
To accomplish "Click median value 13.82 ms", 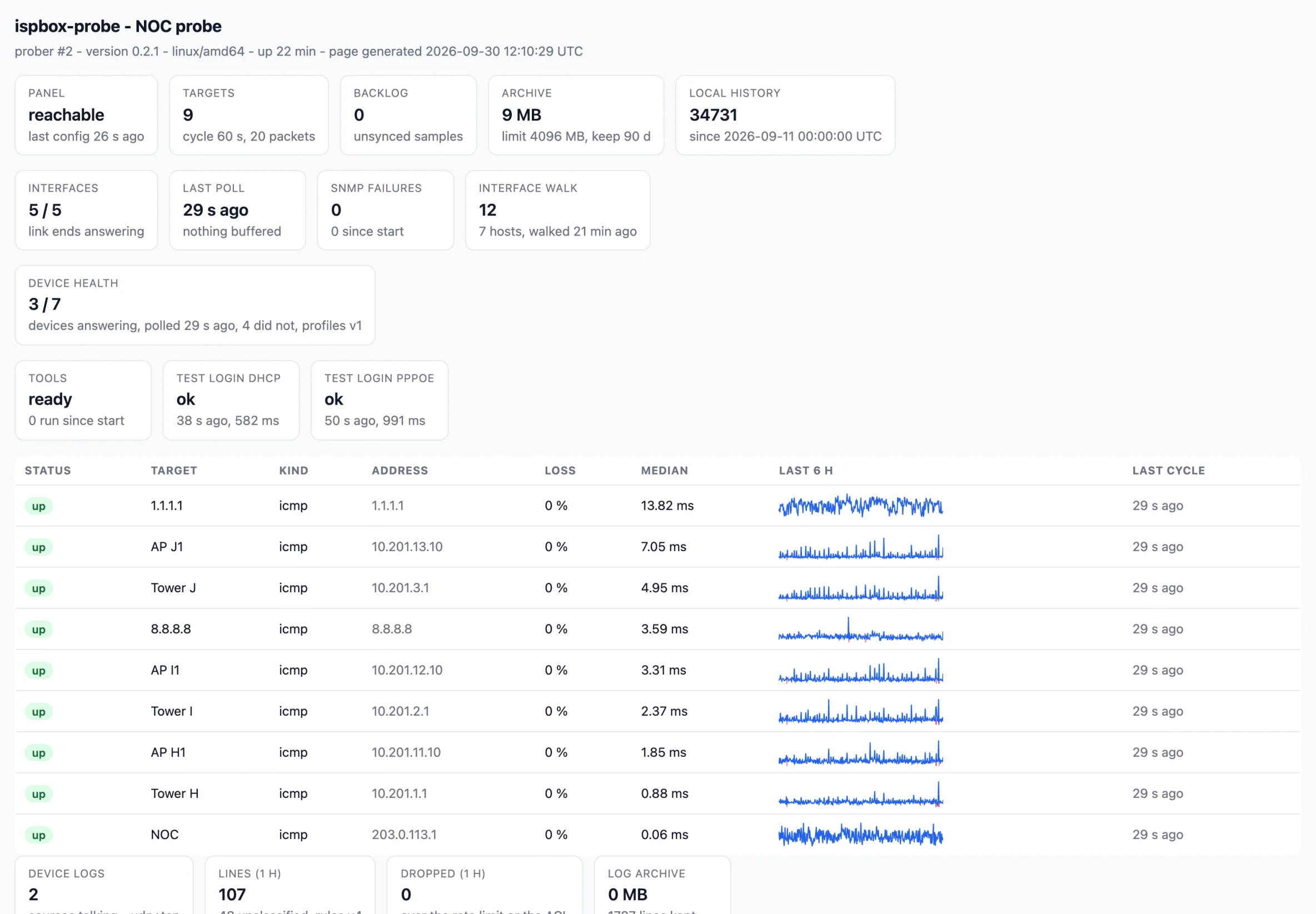I will pos(667,506).
